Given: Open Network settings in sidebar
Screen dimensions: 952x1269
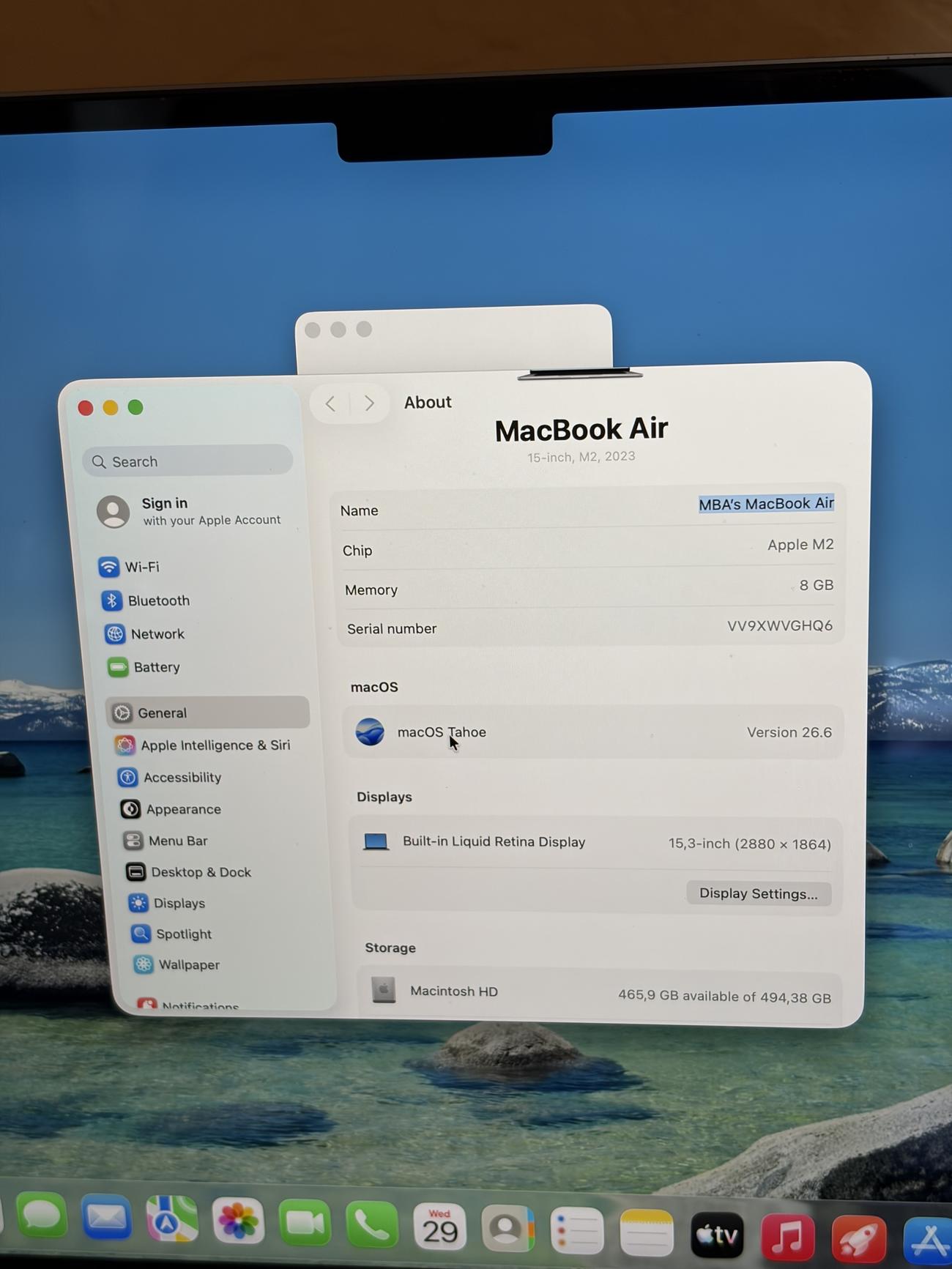Looking at the screenshot, I should click(145, 634).
